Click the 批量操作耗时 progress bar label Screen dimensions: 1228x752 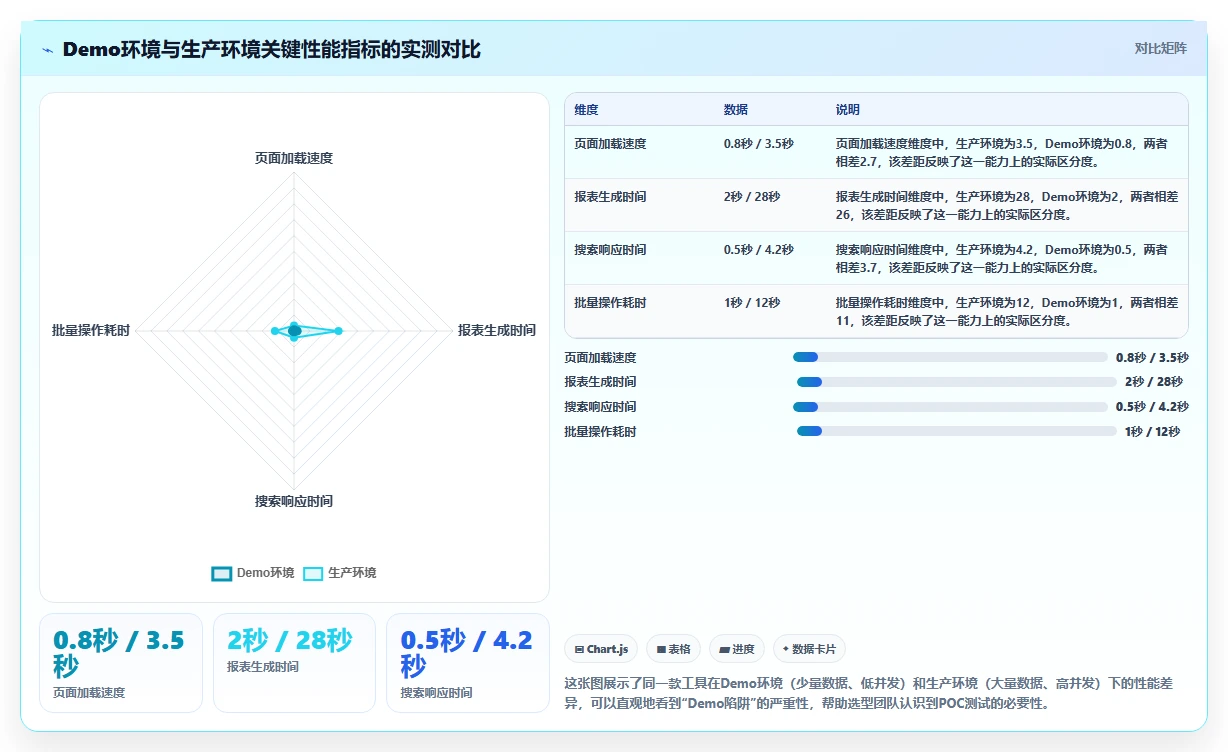click(600, 431)
